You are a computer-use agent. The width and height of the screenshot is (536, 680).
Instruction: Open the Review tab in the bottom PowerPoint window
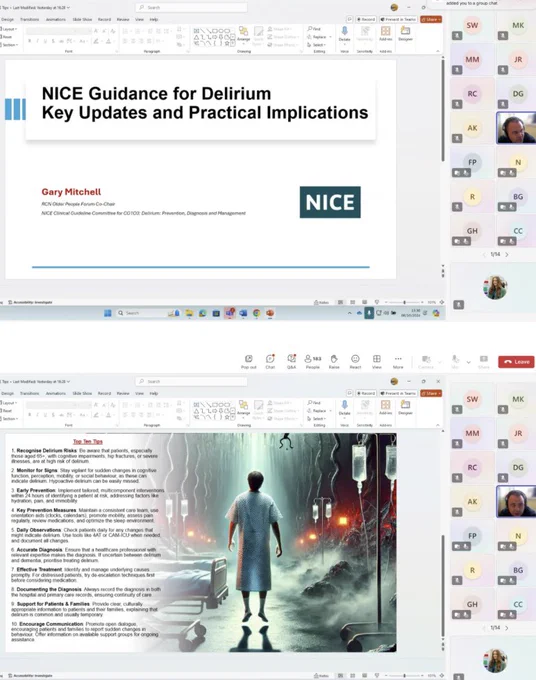123,393
